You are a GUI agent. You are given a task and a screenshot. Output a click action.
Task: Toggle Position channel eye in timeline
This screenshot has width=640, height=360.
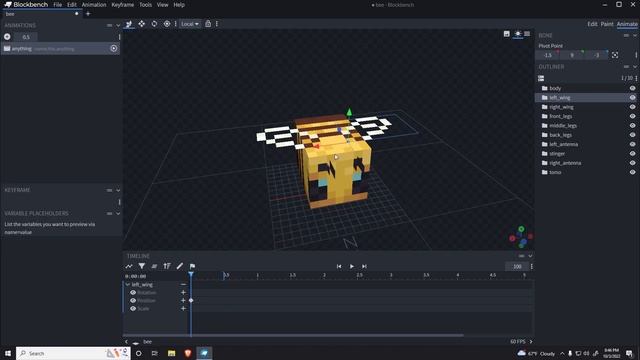133,300
